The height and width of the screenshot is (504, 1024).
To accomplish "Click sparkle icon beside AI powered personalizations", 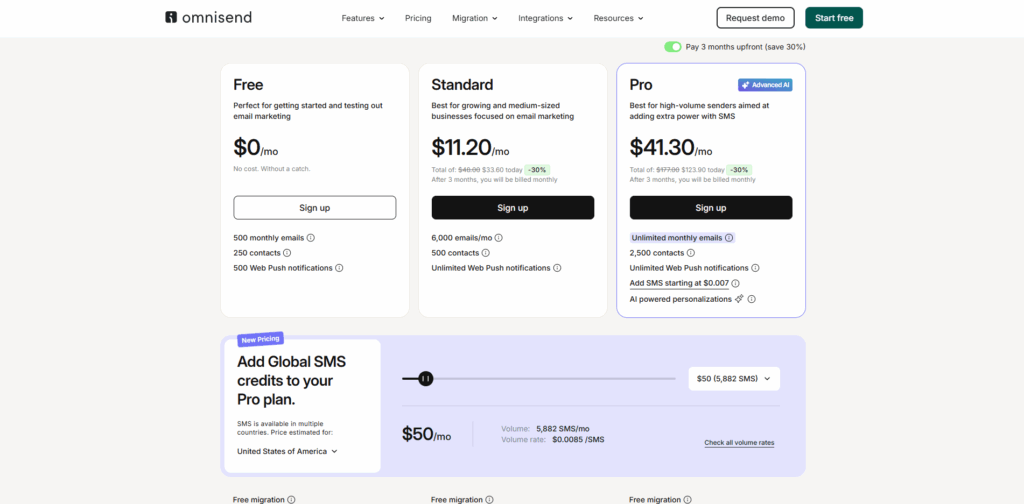I will [x=739, y=299].
